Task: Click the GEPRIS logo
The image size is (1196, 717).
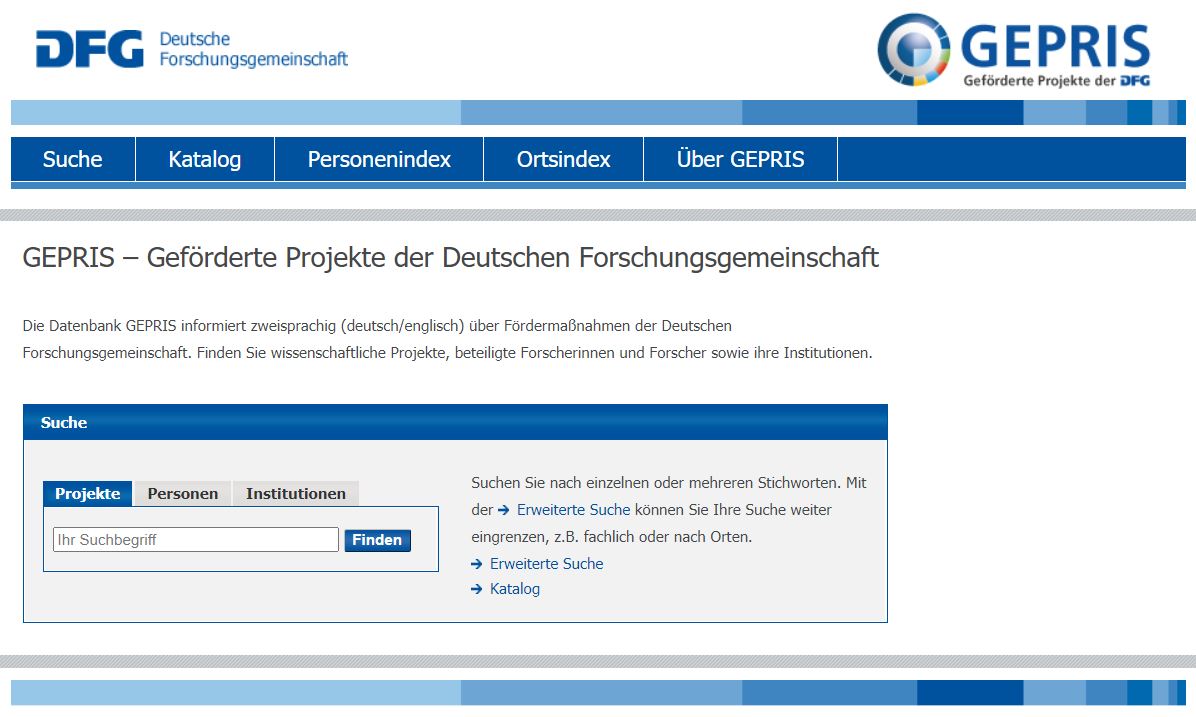Action: (x=1014, y=50)
